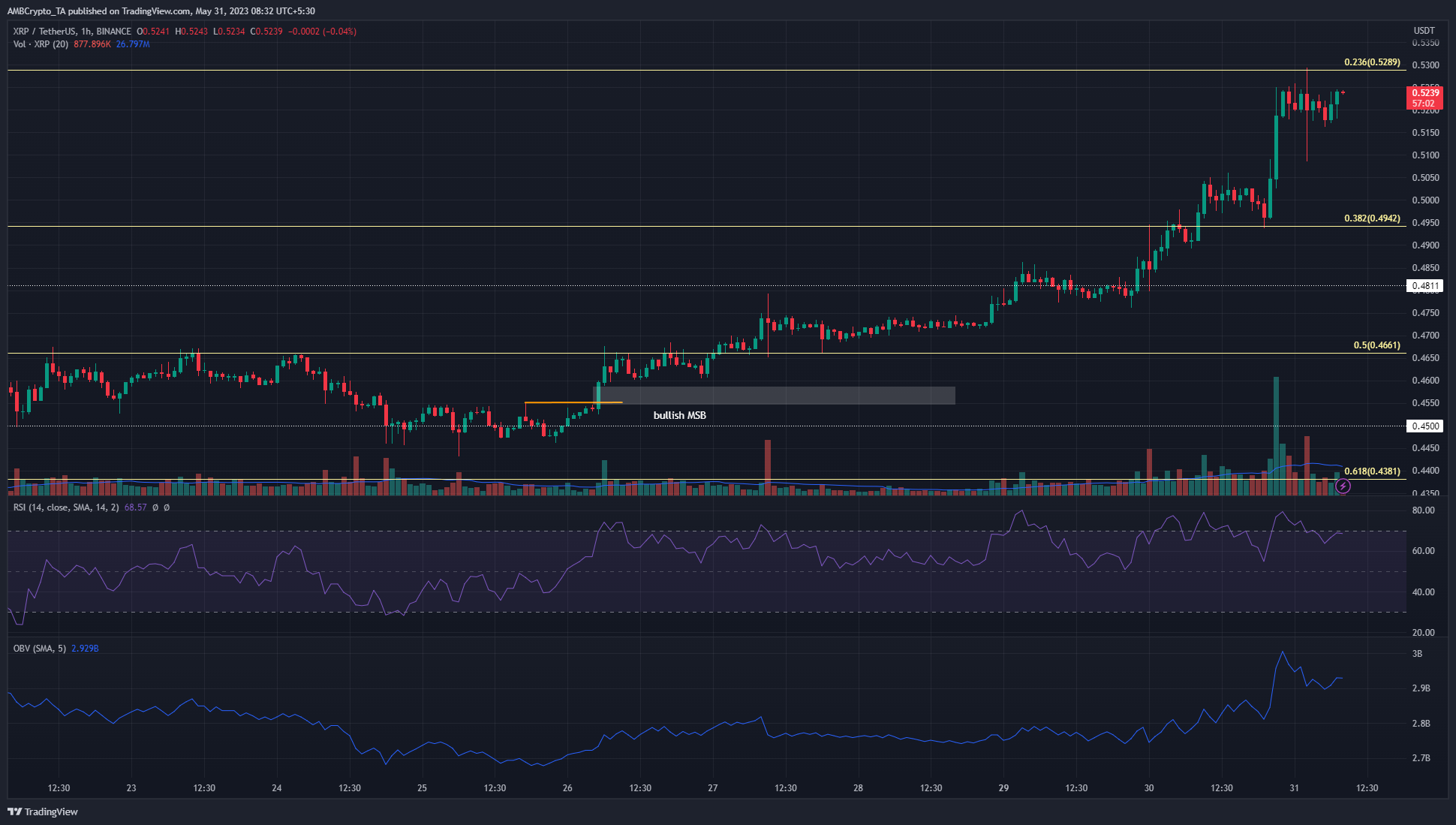This screenshot has height=825, width=1456.
Task: Click the 0.4650 price axis value
Action: (x=1425, y=358)
